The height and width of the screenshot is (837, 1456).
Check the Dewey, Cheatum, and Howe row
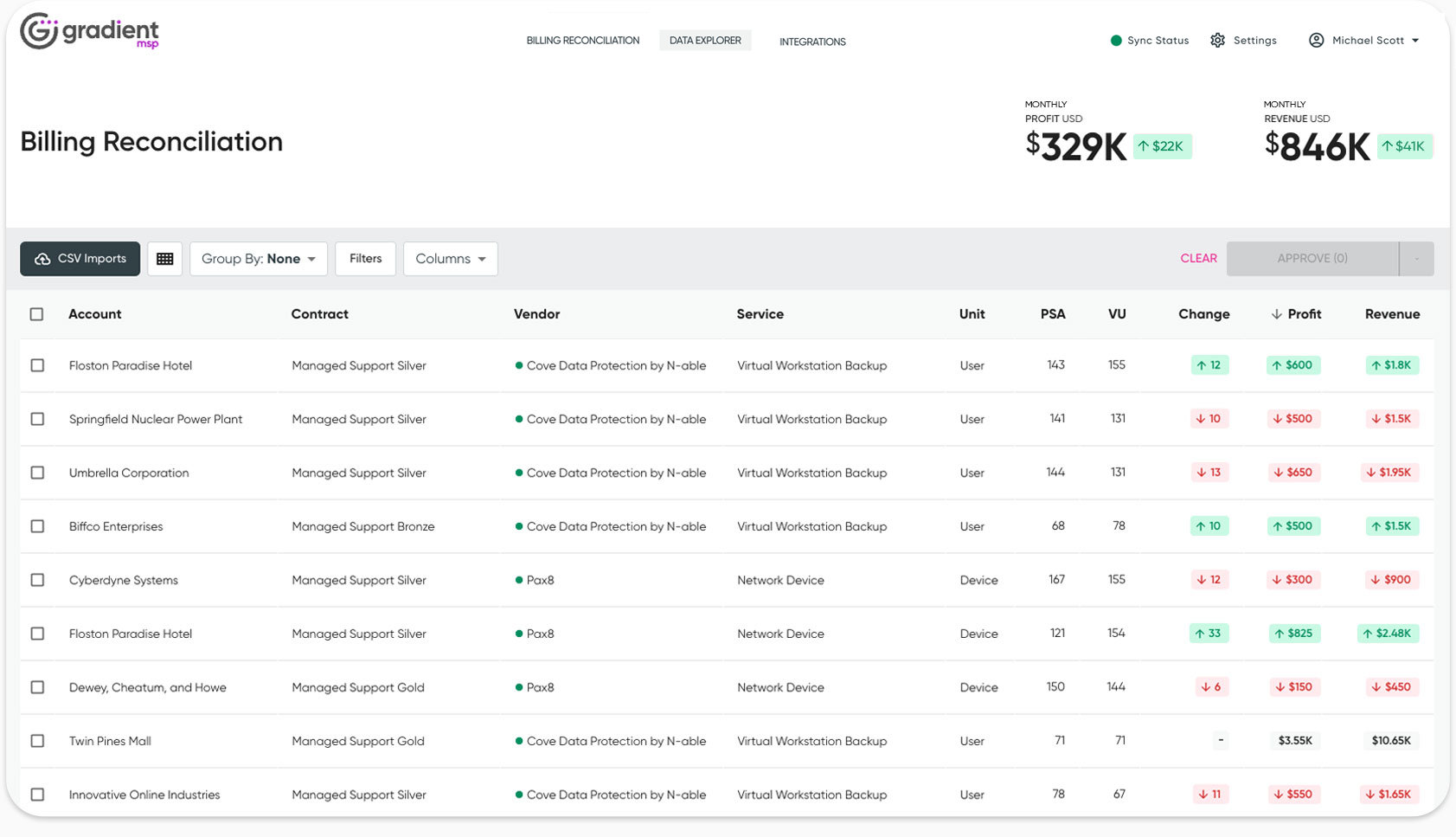click(x=37, y=687)
